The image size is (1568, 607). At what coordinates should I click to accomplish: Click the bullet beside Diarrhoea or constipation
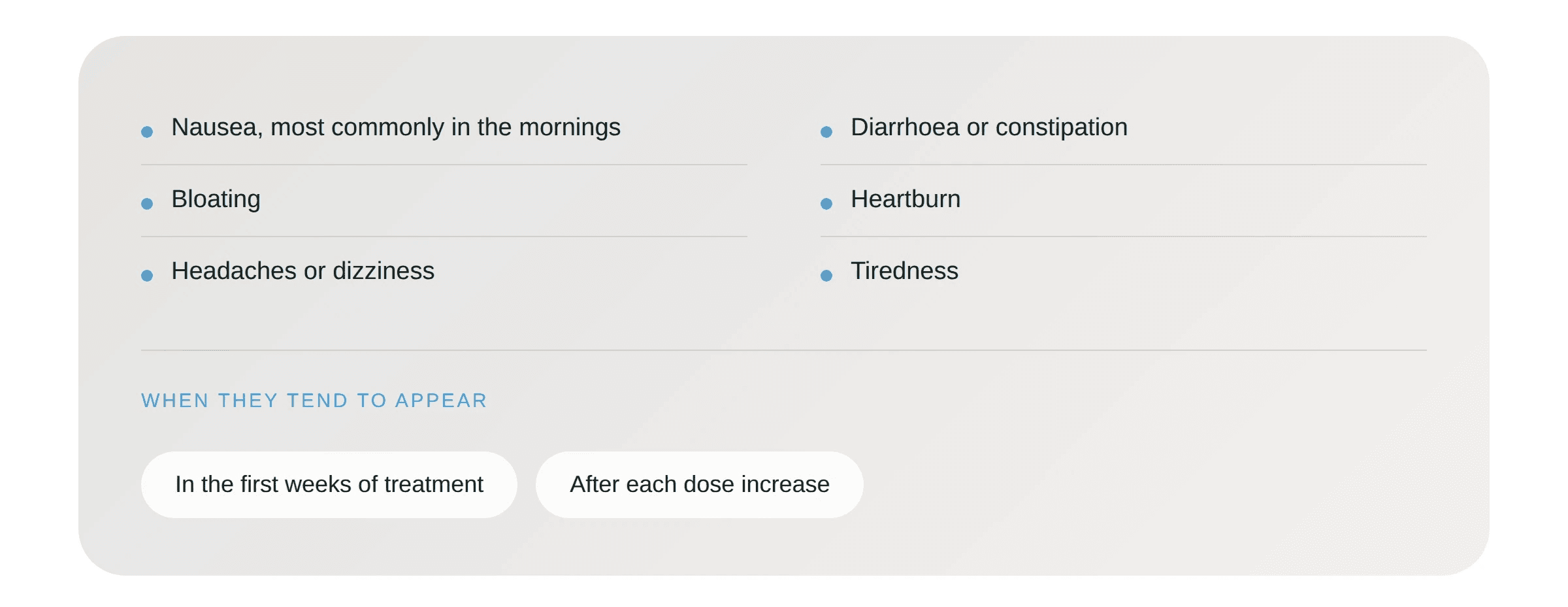tap(826, 132)
